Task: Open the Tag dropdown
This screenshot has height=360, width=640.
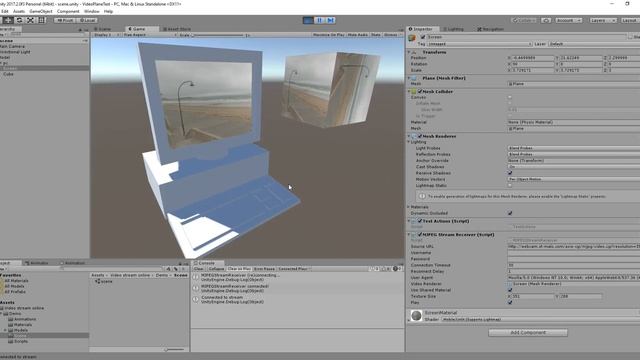Action: point(480,44)
